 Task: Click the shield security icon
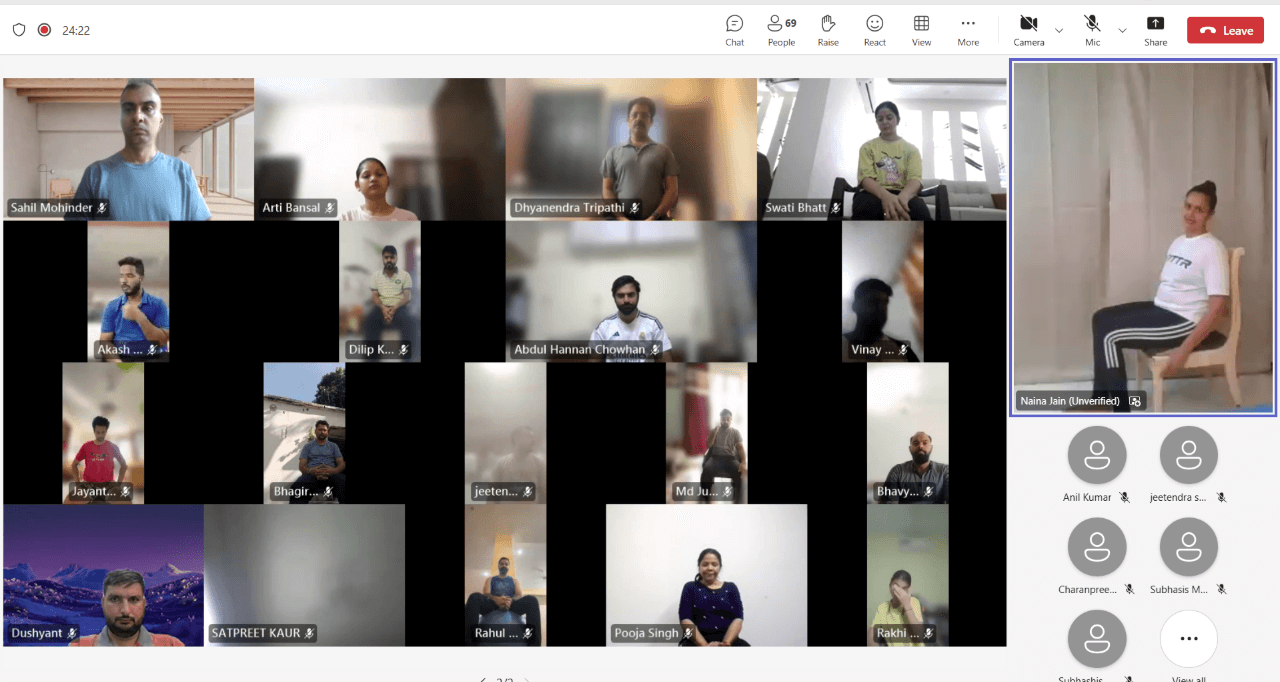[18, 30]
